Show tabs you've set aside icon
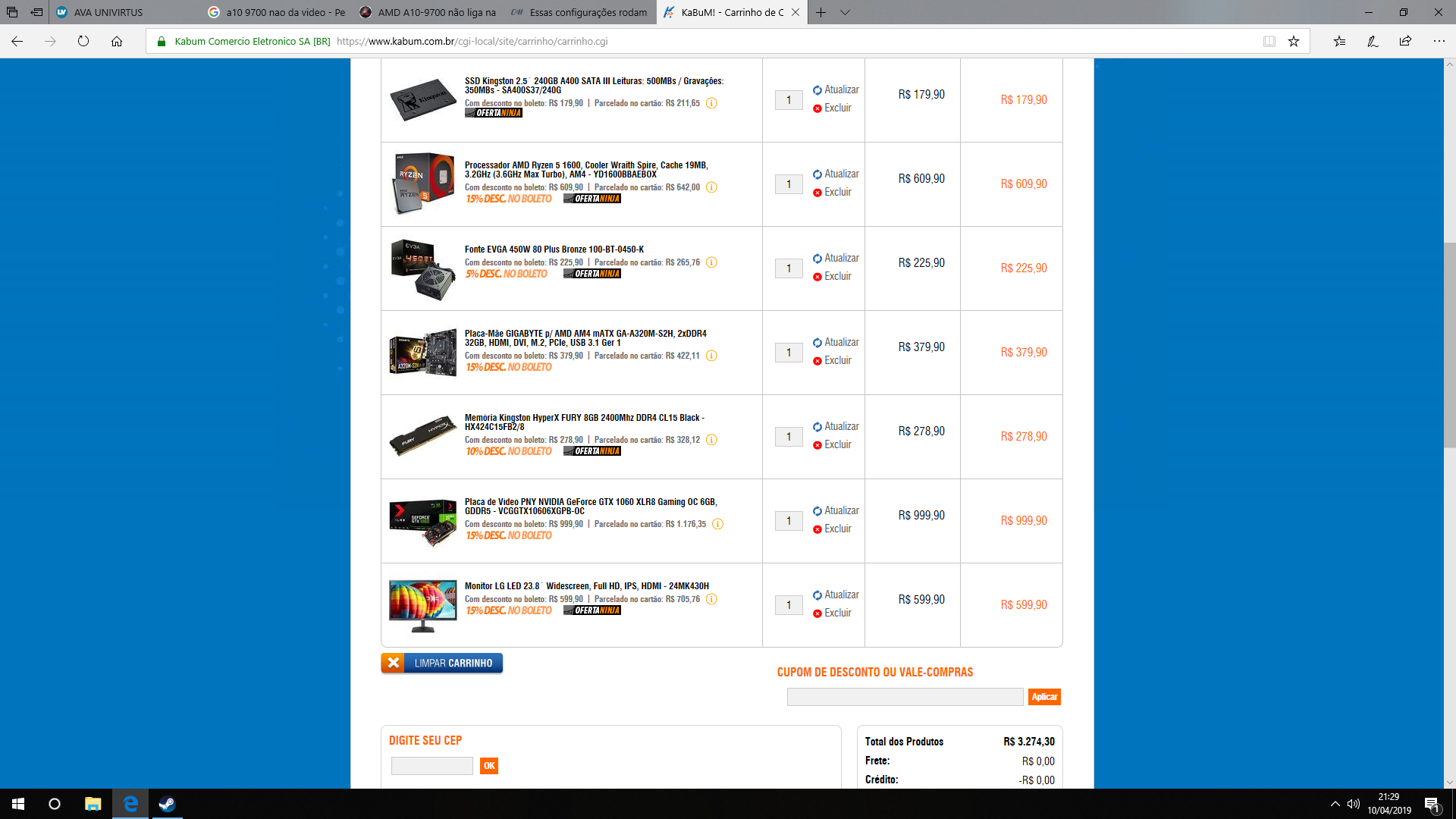Viewport: 1456px width, 819px height. click(x=12, y=12)
